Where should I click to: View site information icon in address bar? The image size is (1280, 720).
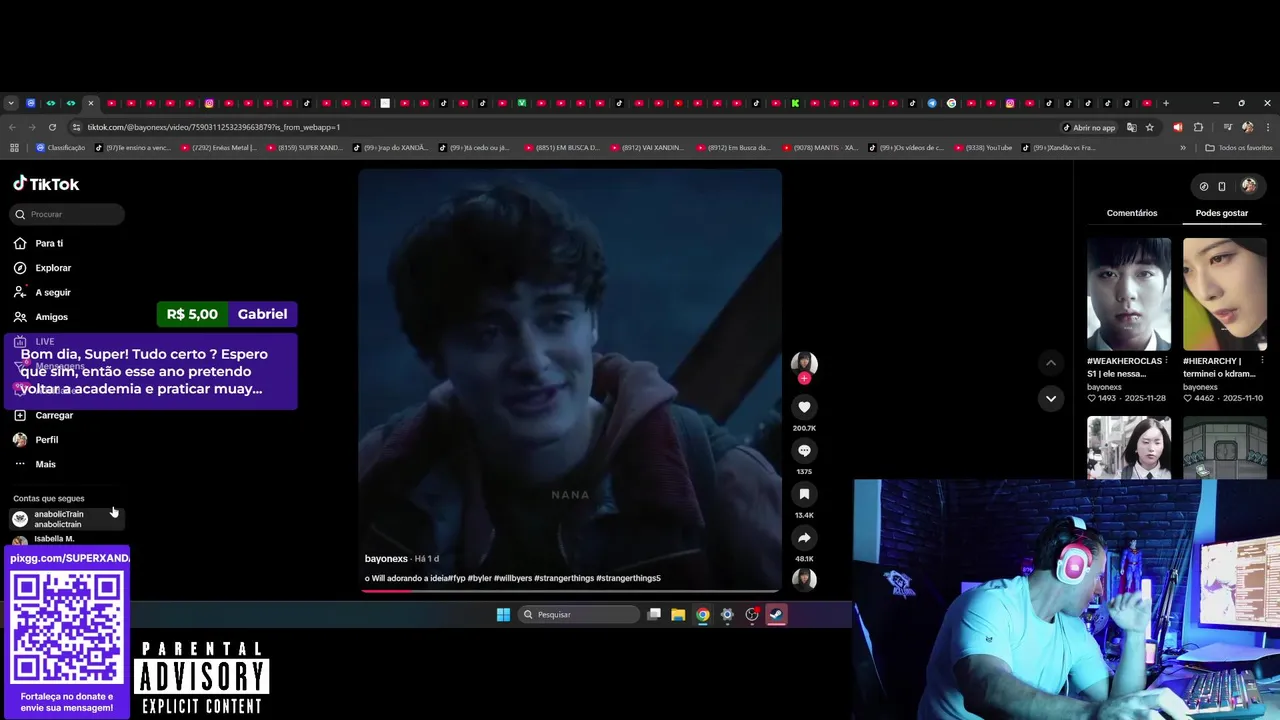tap(76, 127)
